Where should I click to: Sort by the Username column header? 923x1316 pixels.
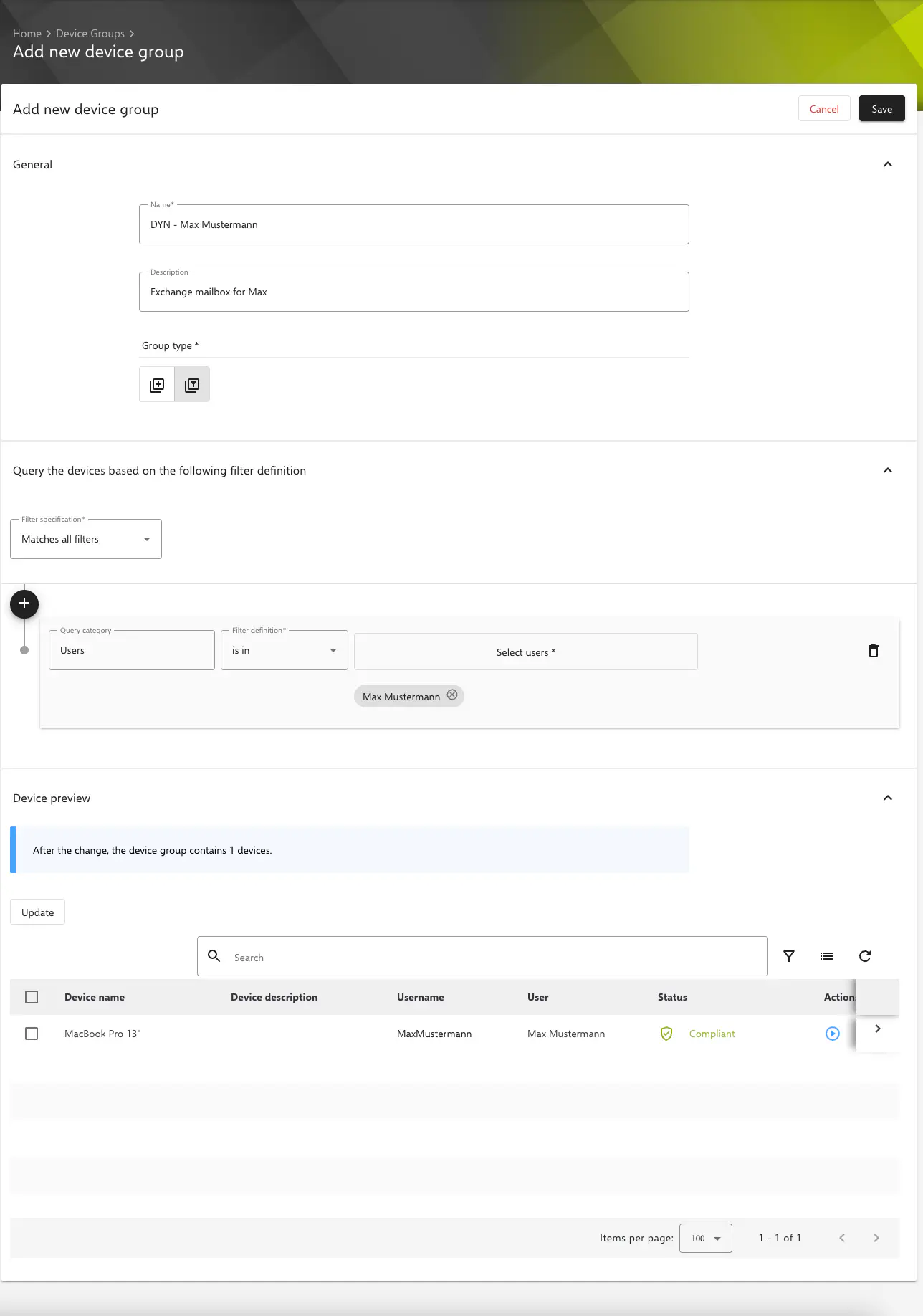(x=421, y=997)
